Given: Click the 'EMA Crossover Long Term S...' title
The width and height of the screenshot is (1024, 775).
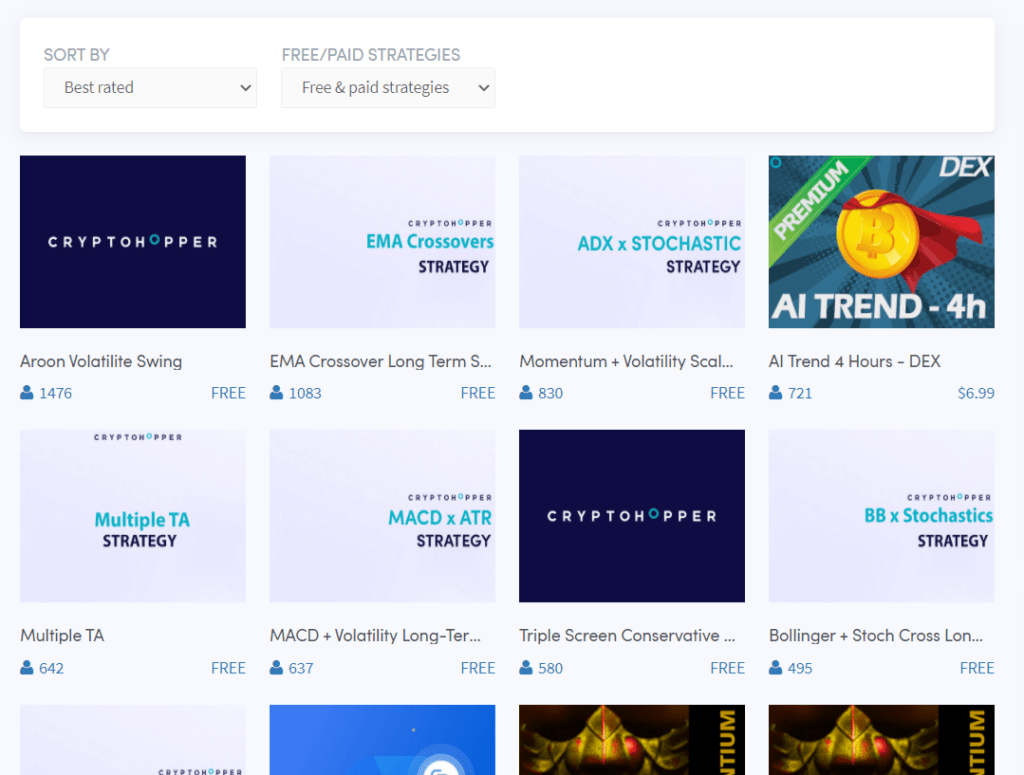Looking at the screenshot, I should (x=380, y=361).
